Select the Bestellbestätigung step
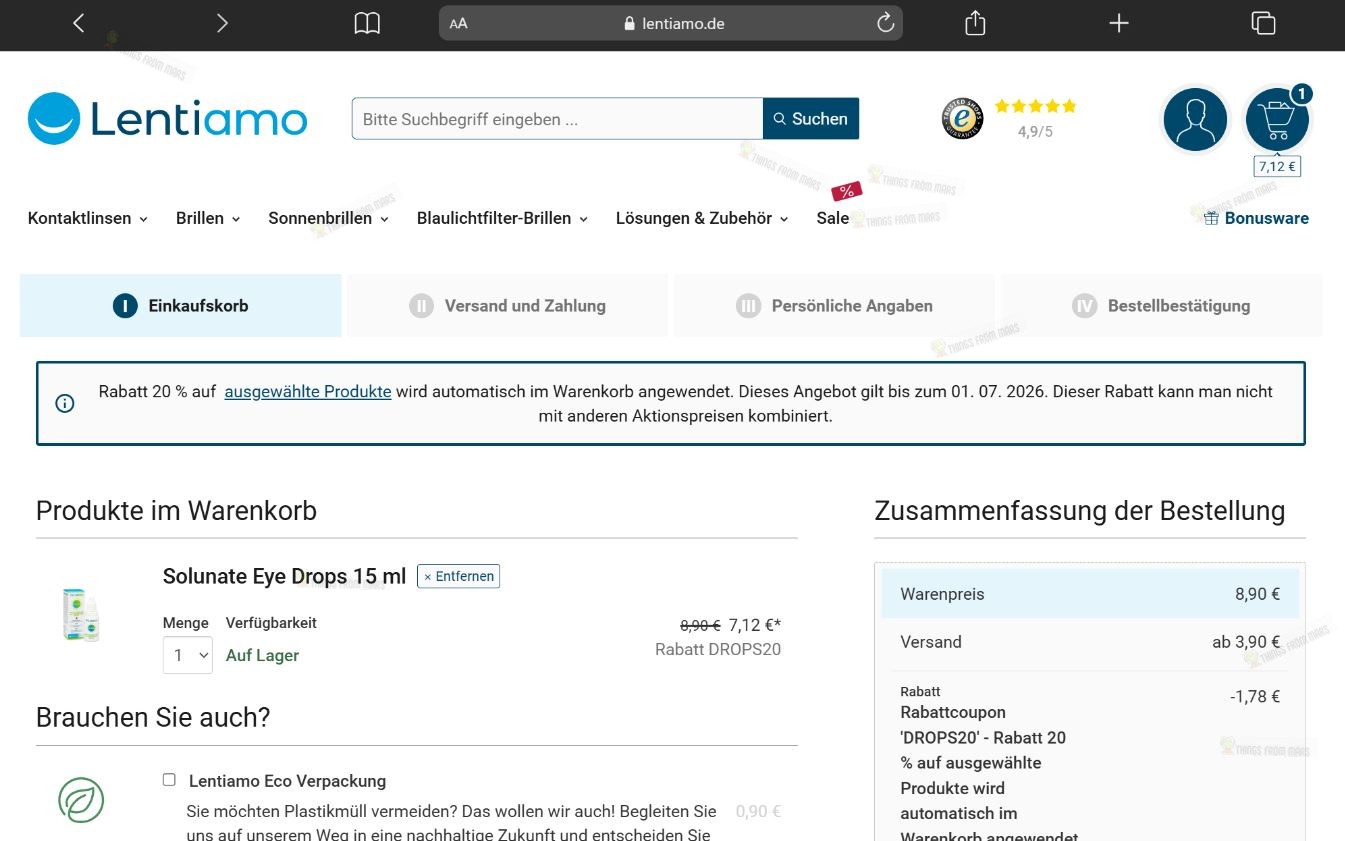 (x=1161, y=306)
